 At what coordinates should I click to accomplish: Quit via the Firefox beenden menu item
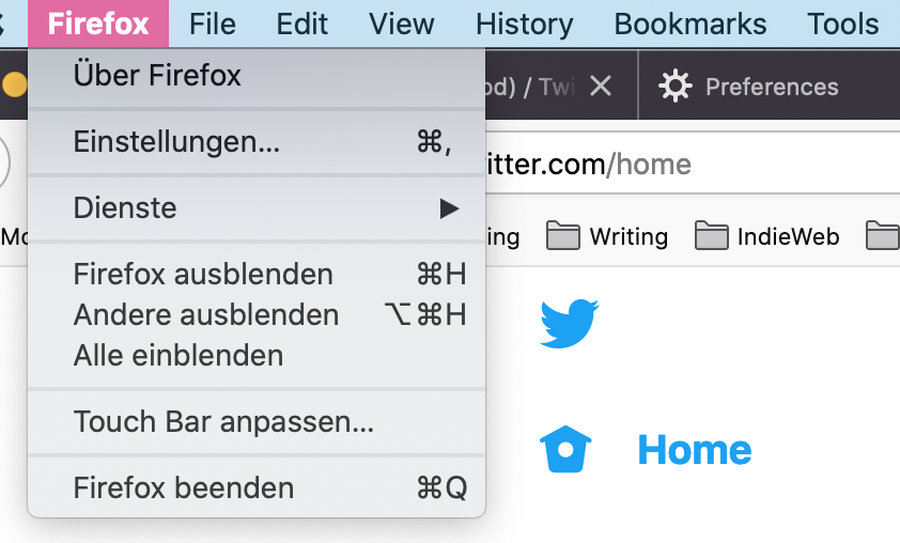[x=257, y=488]
